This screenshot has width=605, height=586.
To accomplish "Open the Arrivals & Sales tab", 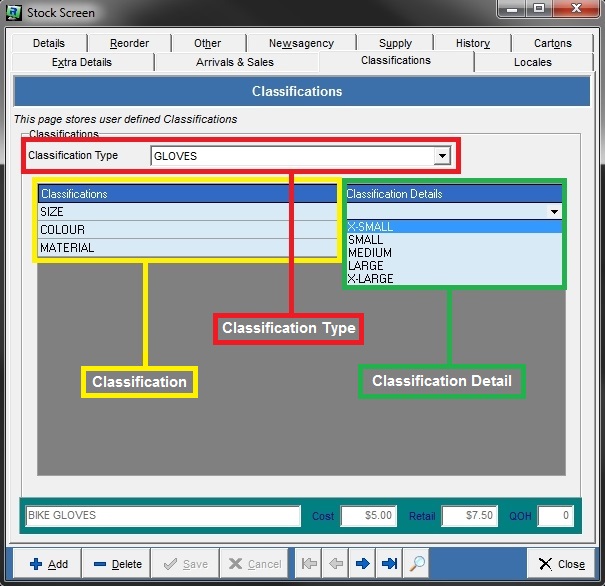I will pos(235,62).
